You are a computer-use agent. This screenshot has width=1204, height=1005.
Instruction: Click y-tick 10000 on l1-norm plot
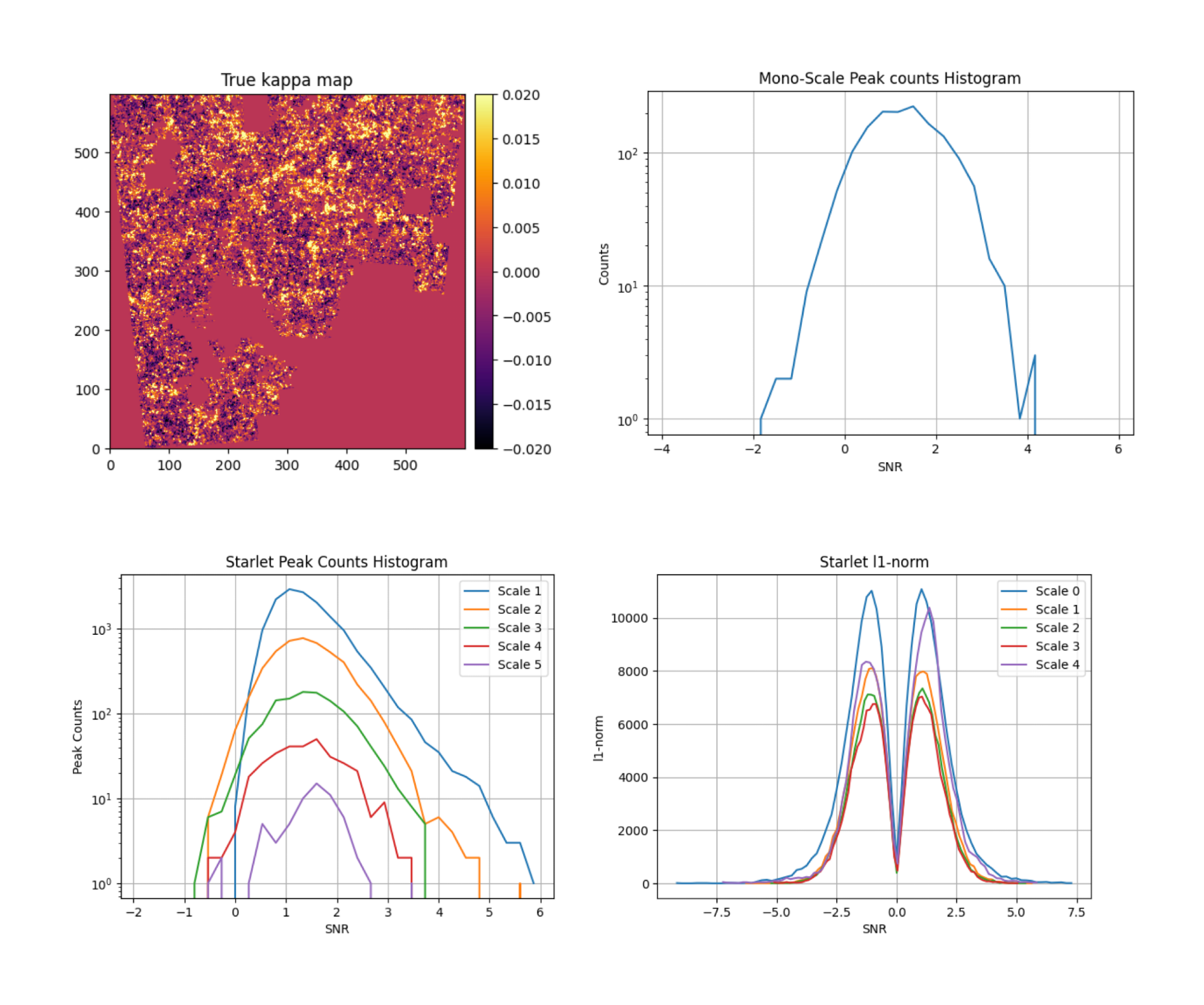pos(630,619)
